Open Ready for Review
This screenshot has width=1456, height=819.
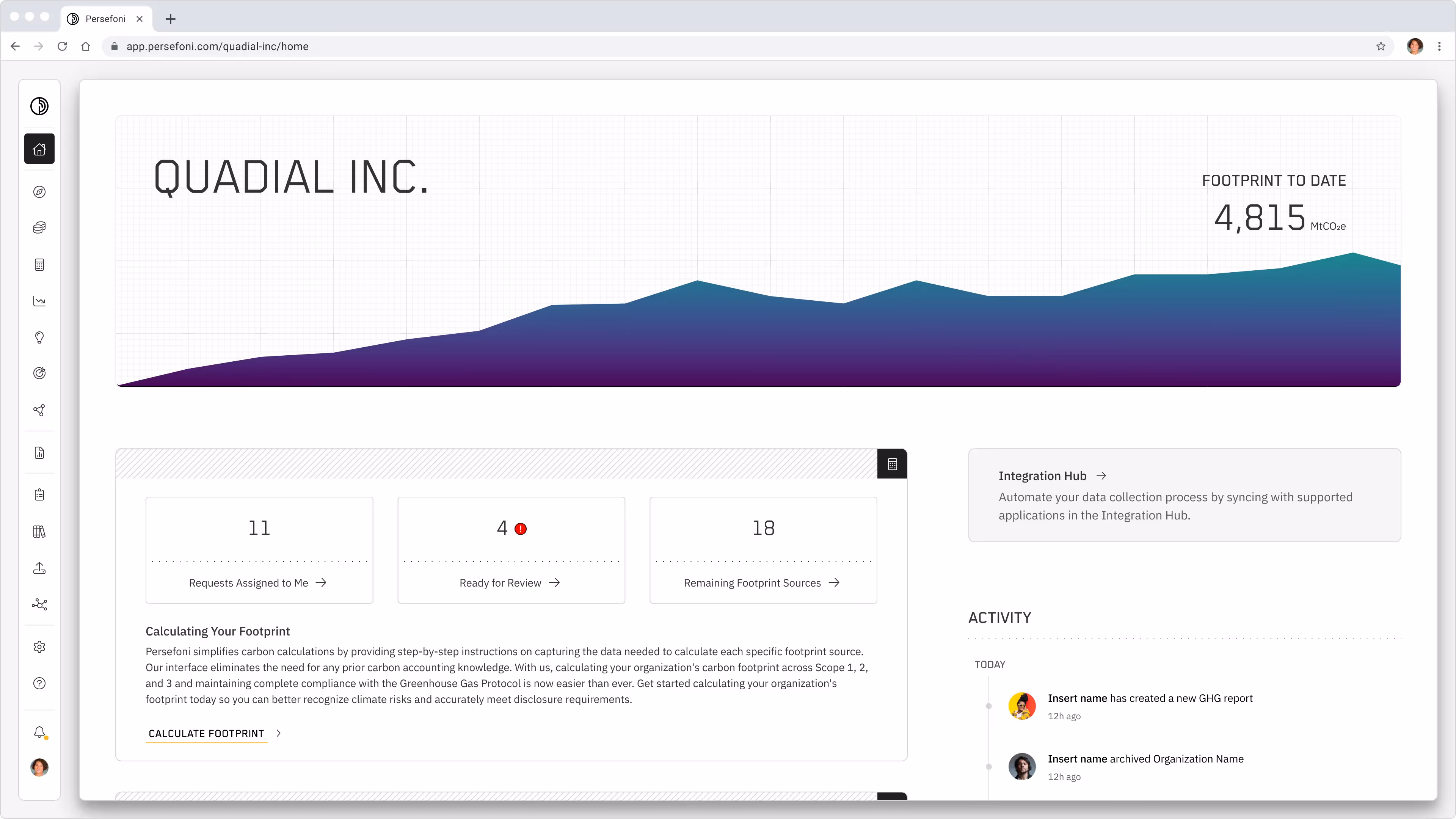click(511, 550)
